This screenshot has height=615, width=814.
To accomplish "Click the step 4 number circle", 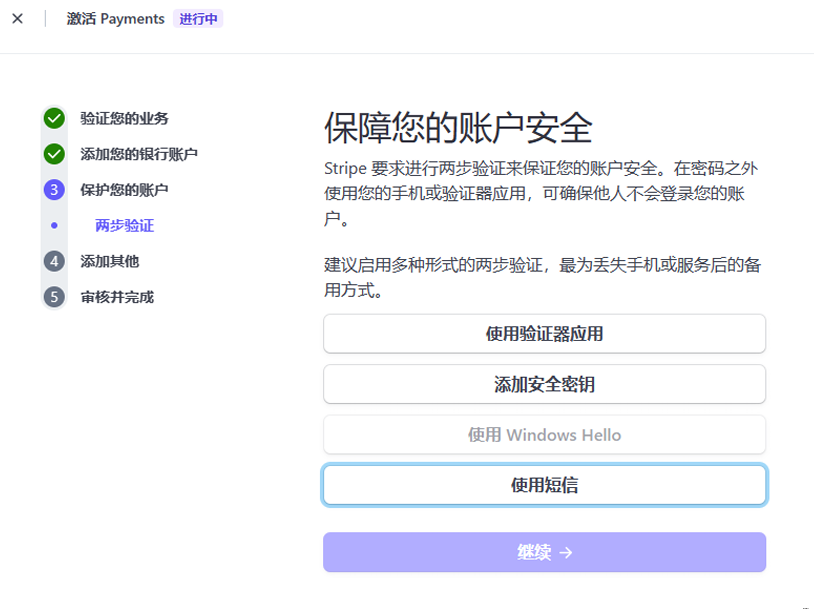I will 54,261.
